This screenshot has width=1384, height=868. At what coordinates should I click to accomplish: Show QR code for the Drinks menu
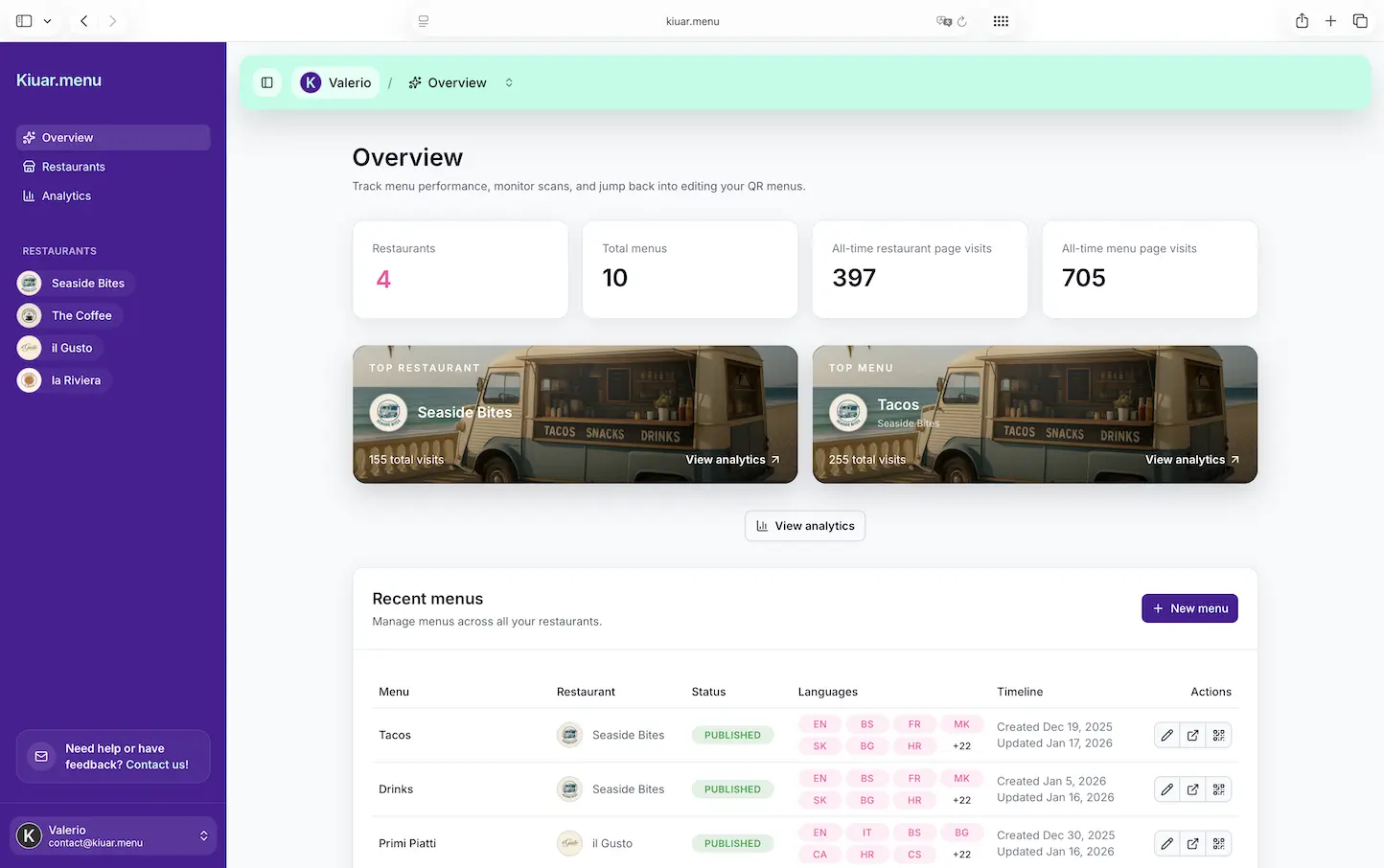pos(1218,788)
